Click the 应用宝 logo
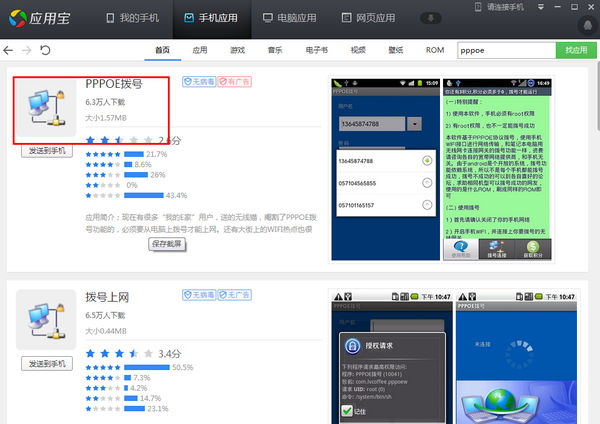600x424 pixels. (39, 18)
